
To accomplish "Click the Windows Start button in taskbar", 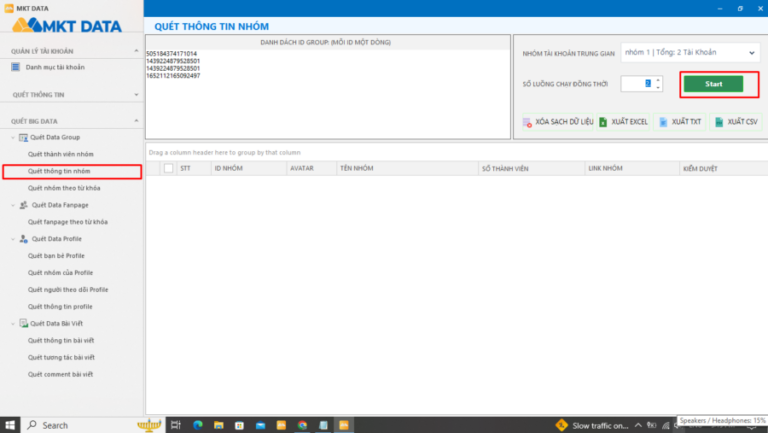I will [x=9, y=425].
